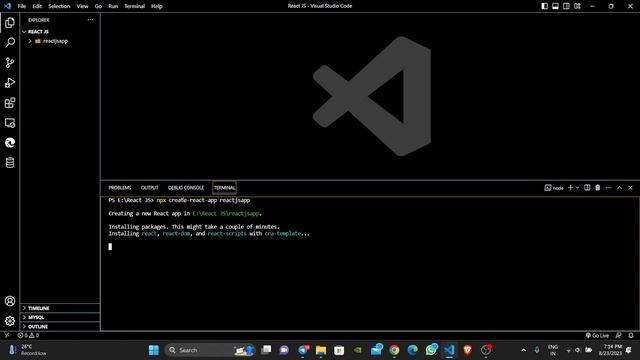Toggle bottom panel layout button
Image resolution: width=640 pixels, height=360 pixels.
click(556, 6)
